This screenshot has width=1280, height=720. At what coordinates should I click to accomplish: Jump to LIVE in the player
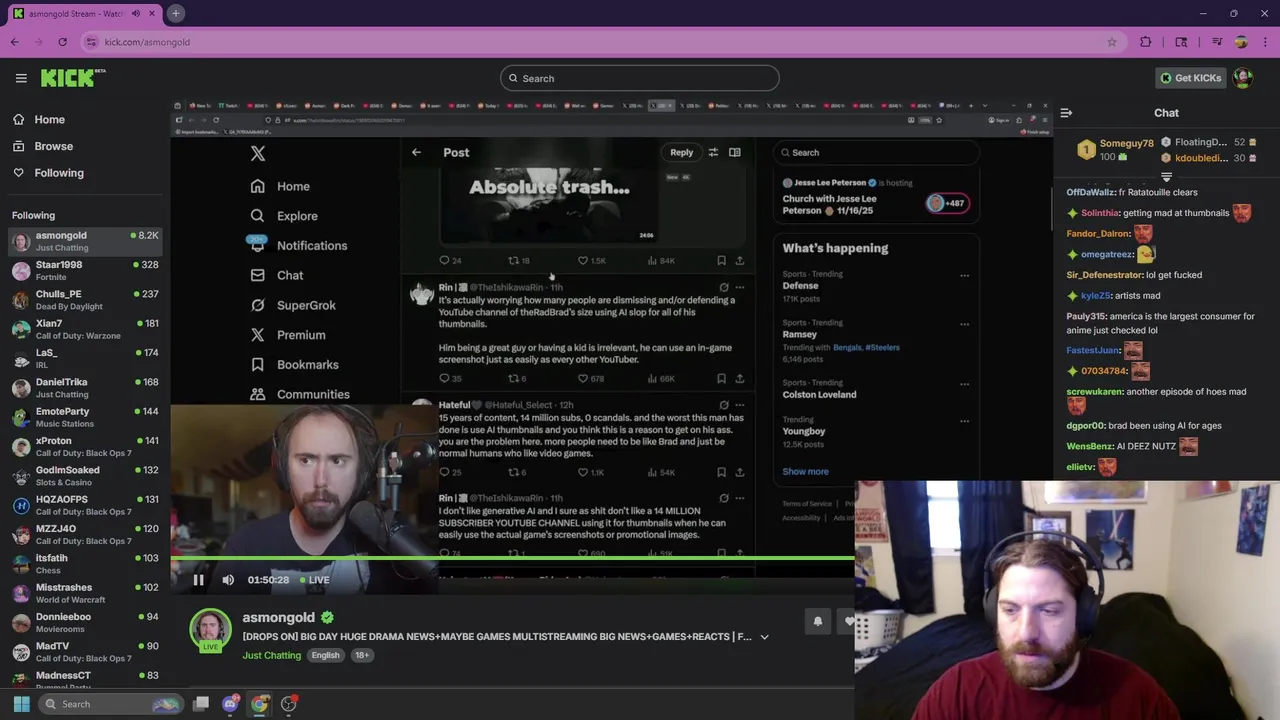313,580
